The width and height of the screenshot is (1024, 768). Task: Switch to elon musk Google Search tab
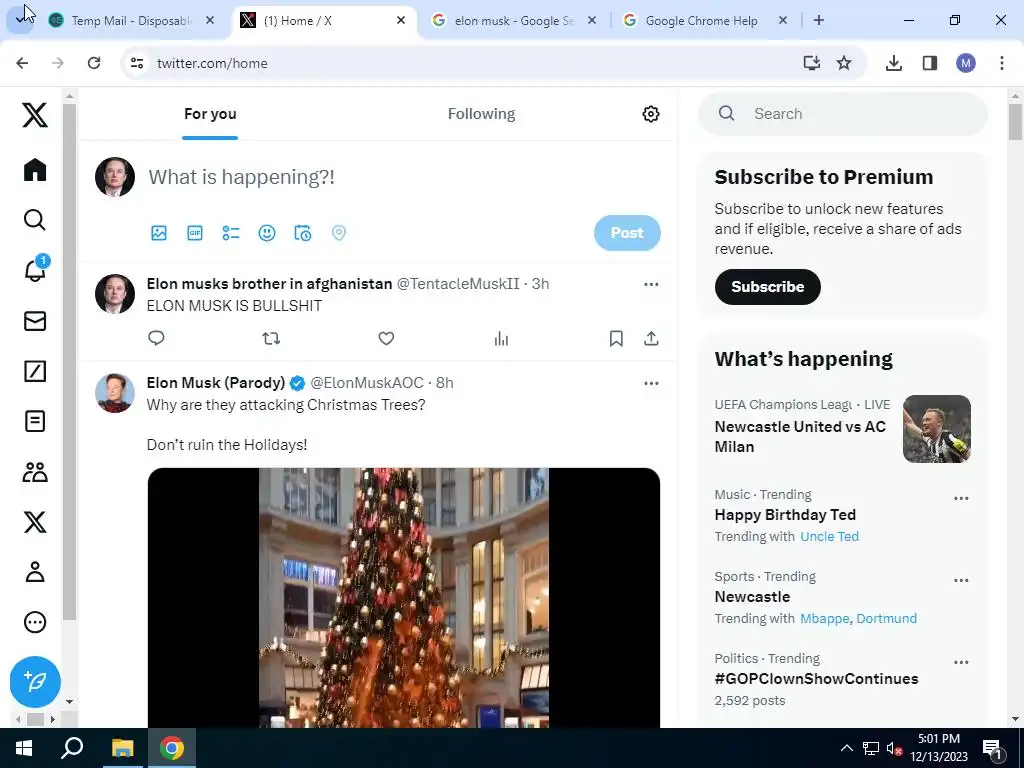point(515,21)
